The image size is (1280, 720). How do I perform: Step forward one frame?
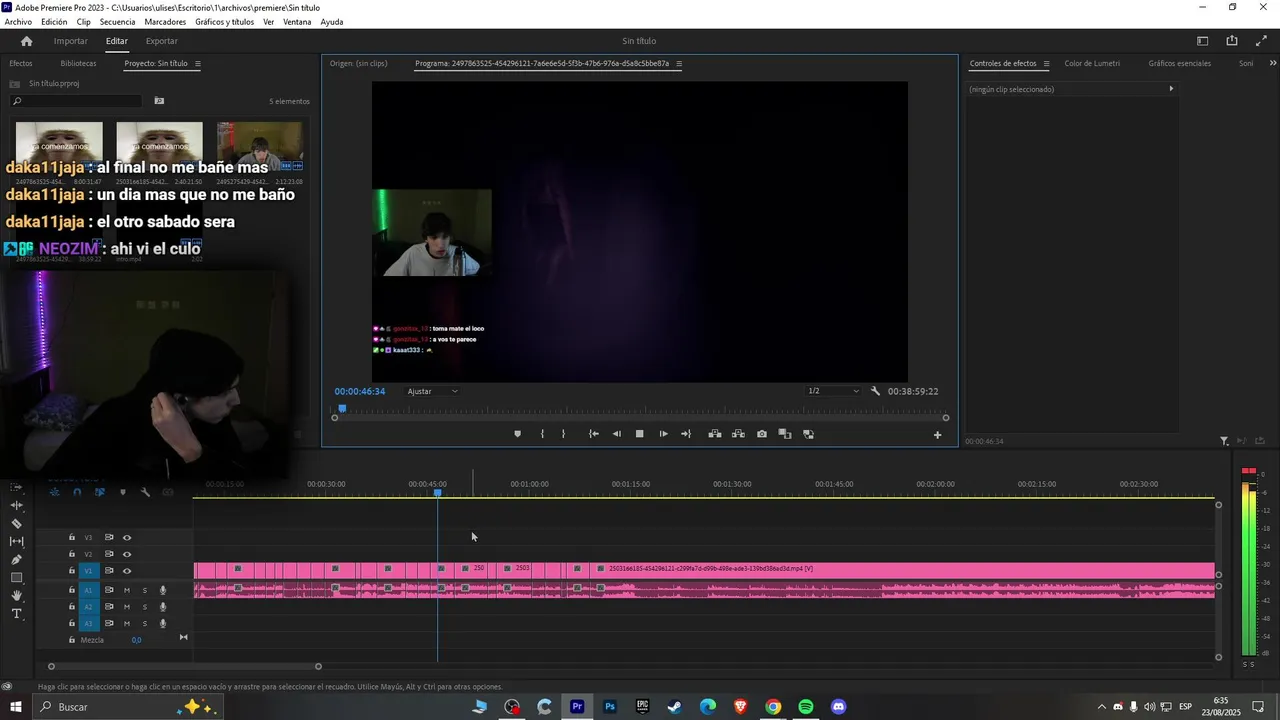pos(663,434)
